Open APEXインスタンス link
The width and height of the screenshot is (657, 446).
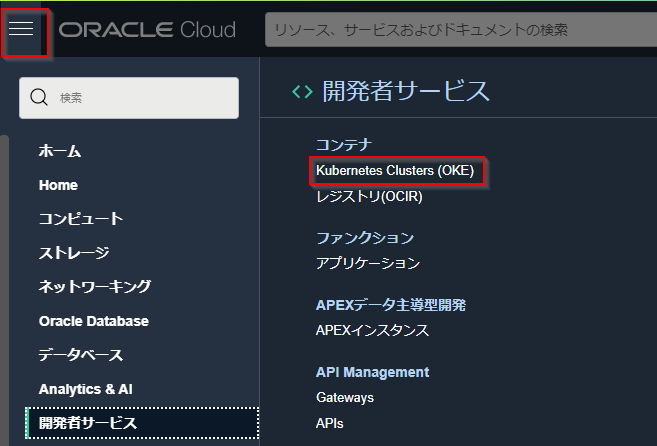tap(372, 330)
